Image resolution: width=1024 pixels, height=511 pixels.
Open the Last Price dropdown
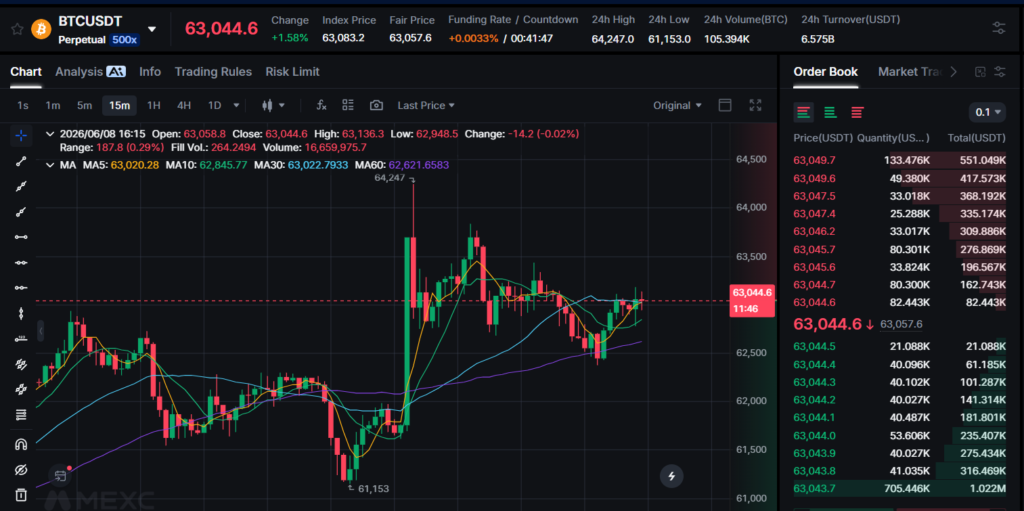426,105
